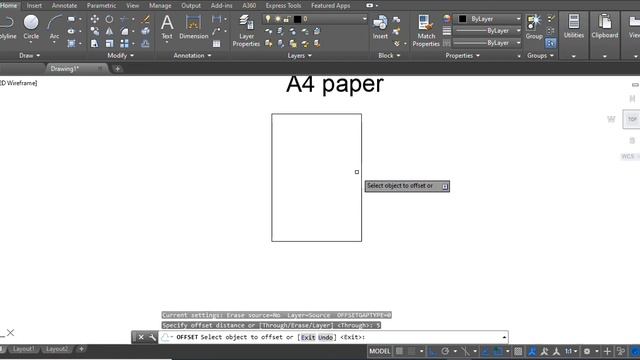Switch to the Layout1 tab

point(23,349)
